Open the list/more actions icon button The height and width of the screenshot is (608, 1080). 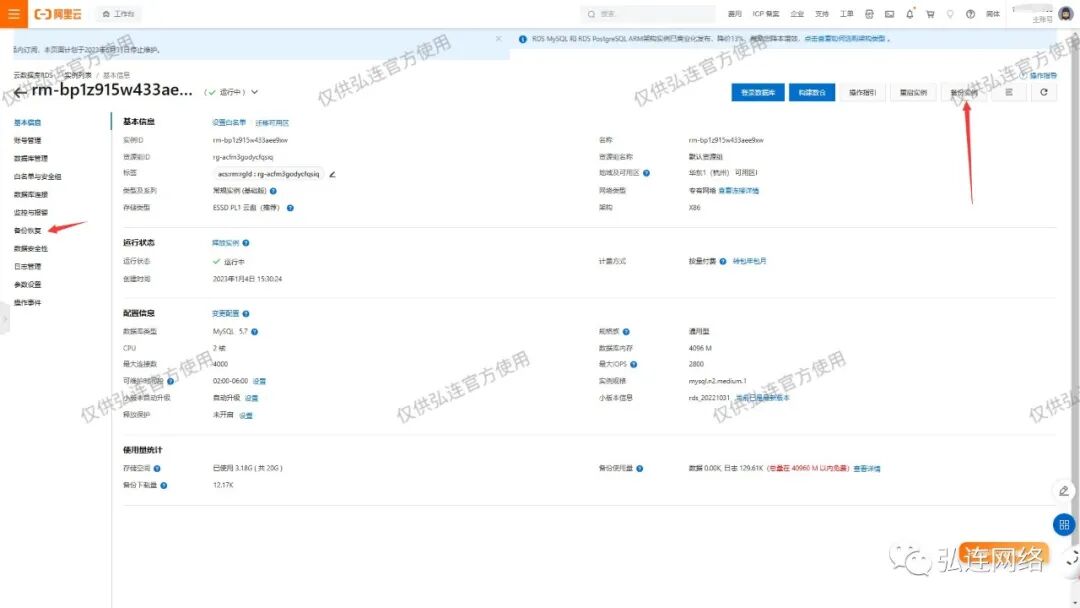click(x=1009, y=92)
